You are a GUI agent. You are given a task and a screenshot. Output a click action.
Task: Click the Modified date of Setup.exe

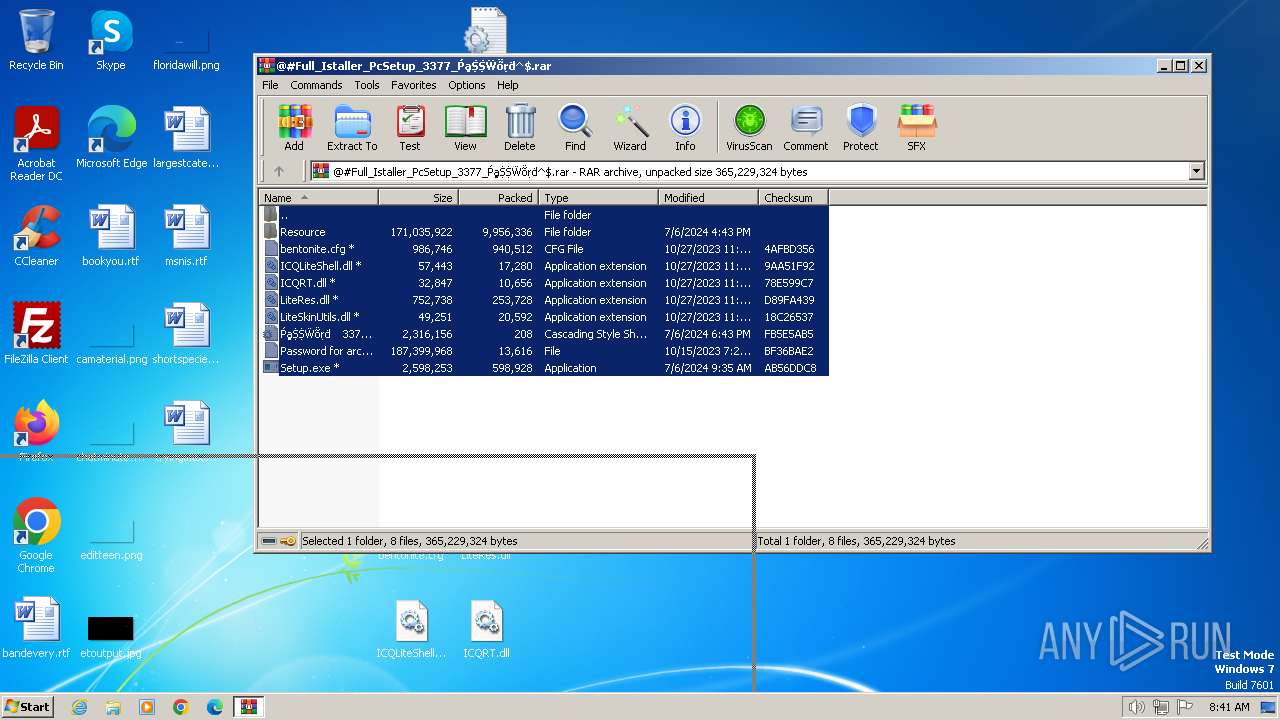[707, 368]
